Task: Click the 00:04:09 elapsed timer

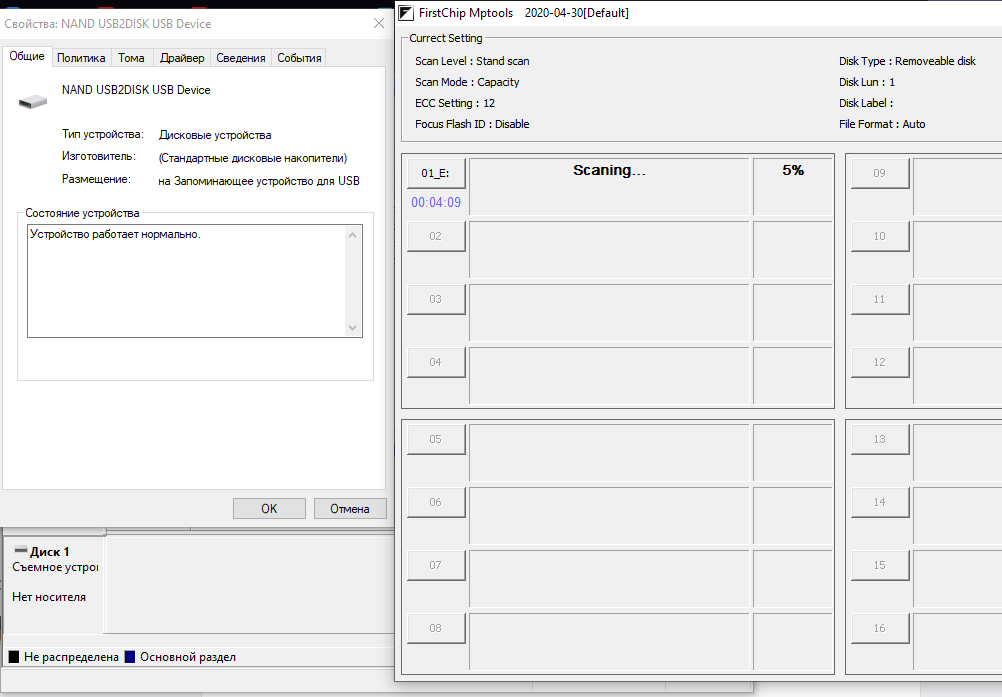Action: pyautogui.click(x=436, y=203)
